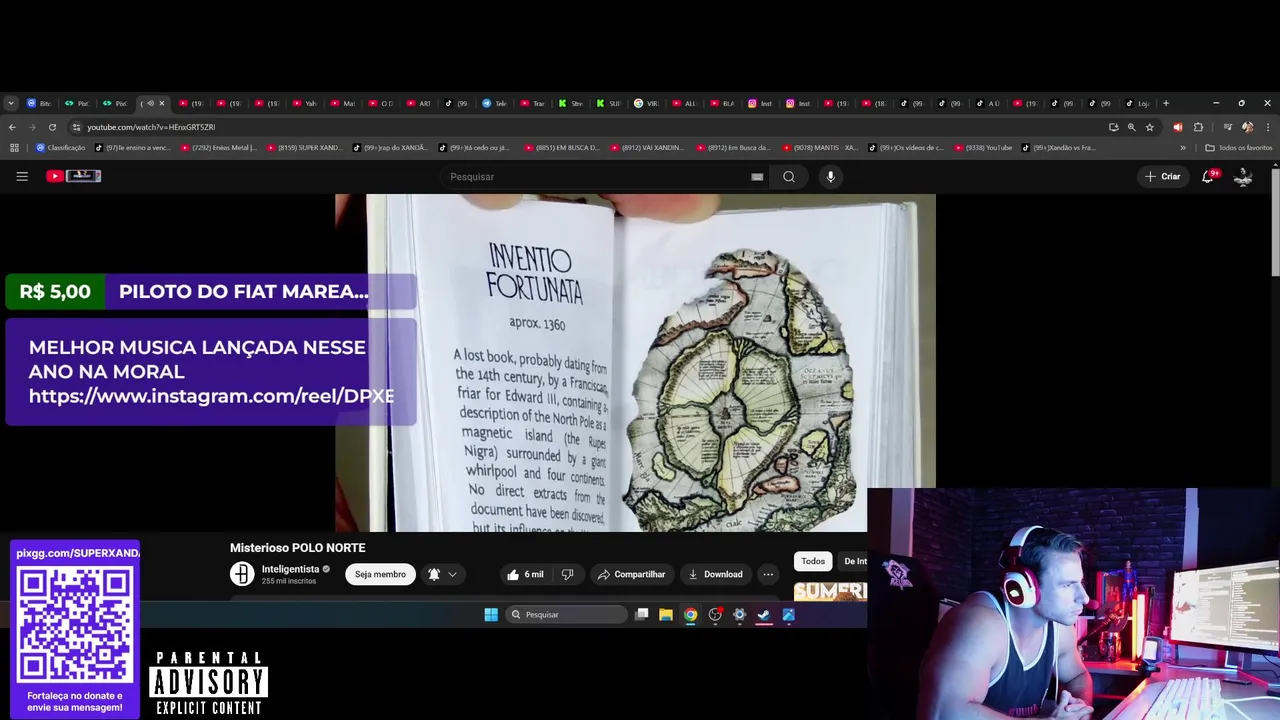
Task: Like the video showing 6 mil
Action: (x=525, y=574)
